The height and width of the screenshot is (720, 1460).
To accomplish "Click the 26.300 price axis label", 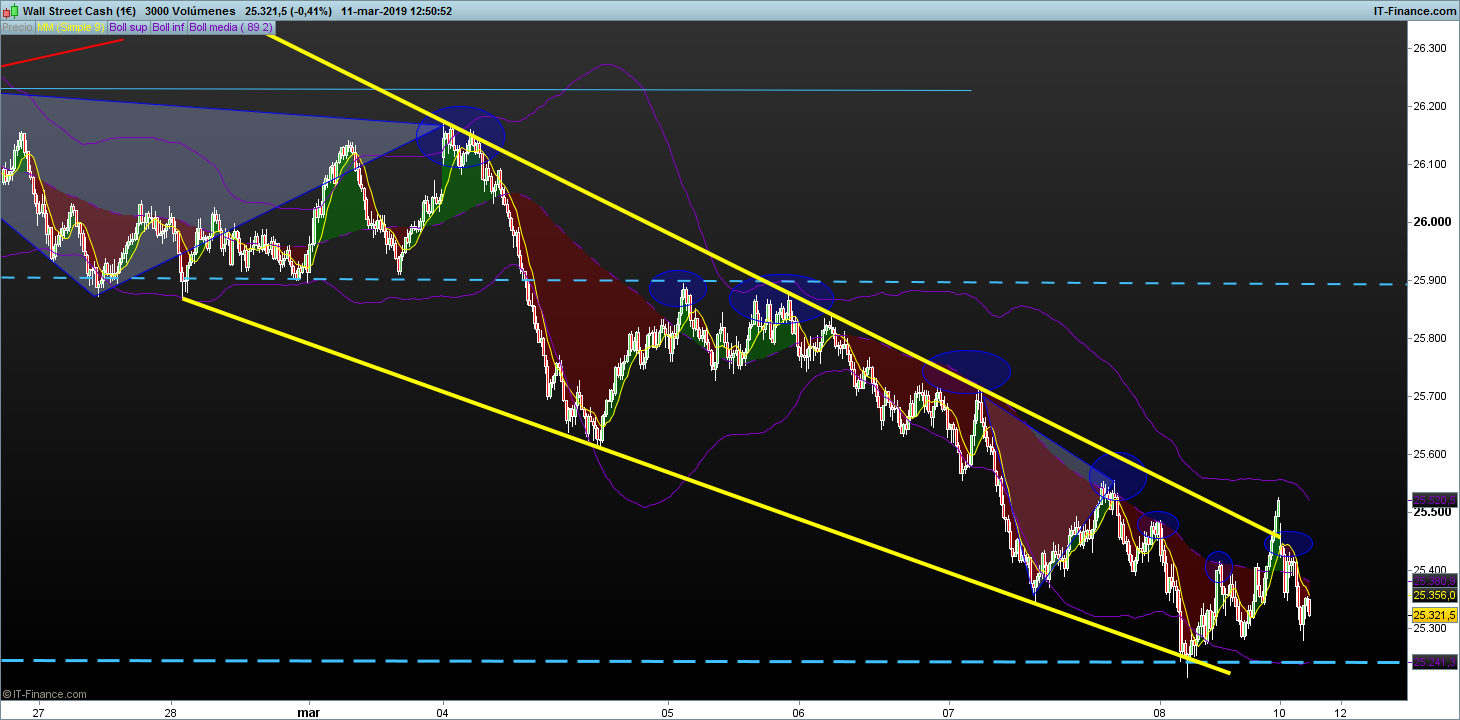I will click(x=1430, y=48).
